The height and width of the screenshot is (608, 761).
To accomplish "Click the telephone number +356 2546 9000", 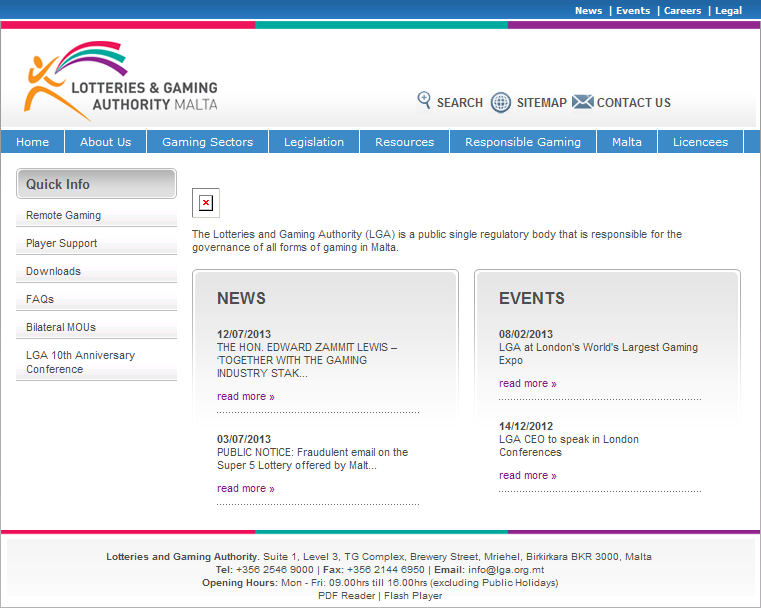I will [x=275, y=570].
